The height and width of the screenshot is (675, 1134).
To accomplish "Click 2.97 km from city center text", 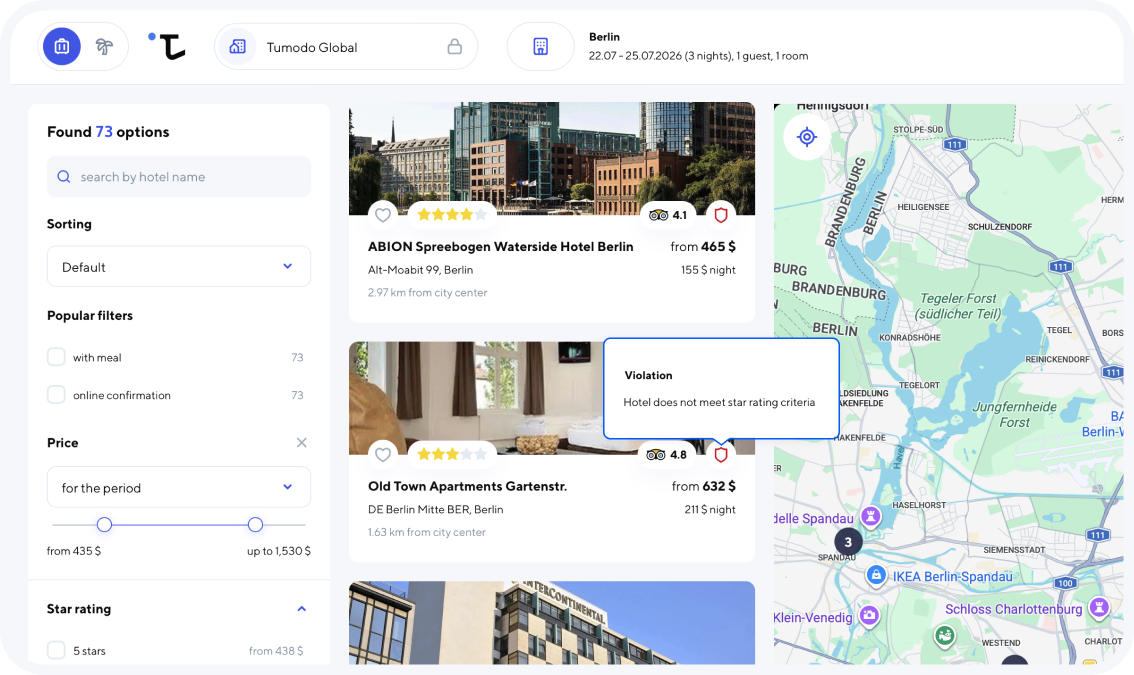I will click(427, 292).
